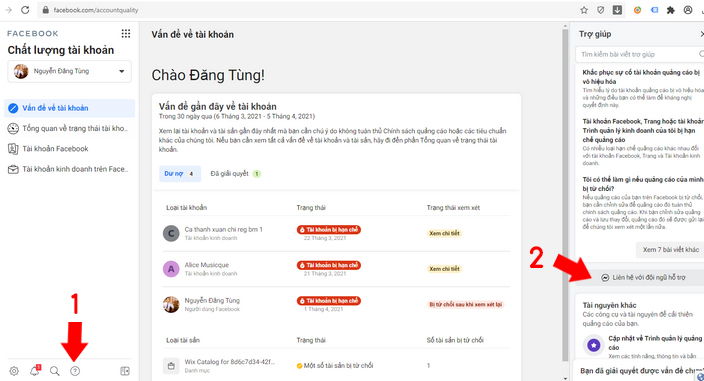Click the Alice Musicque avatar circle
704x381 pixels.
171,269
